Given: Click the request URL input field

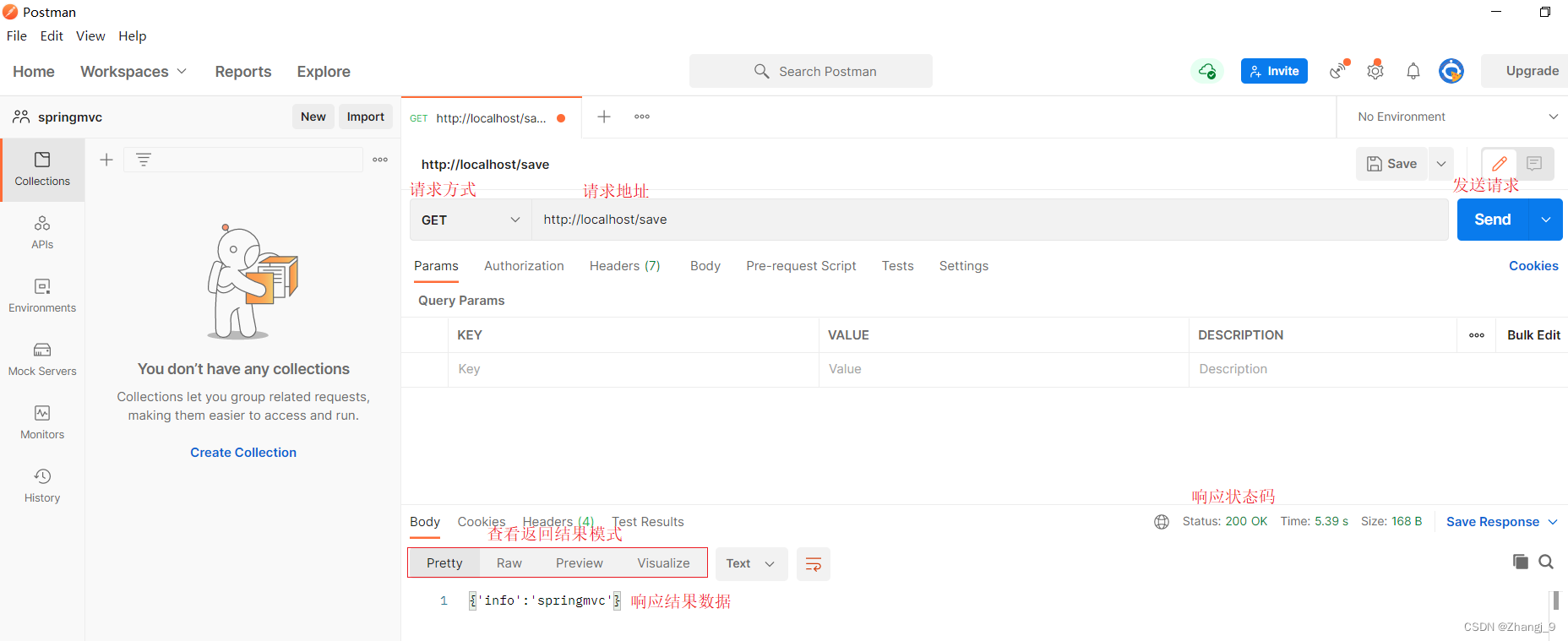Looking at the screenshot, I should tap(990, 220).
